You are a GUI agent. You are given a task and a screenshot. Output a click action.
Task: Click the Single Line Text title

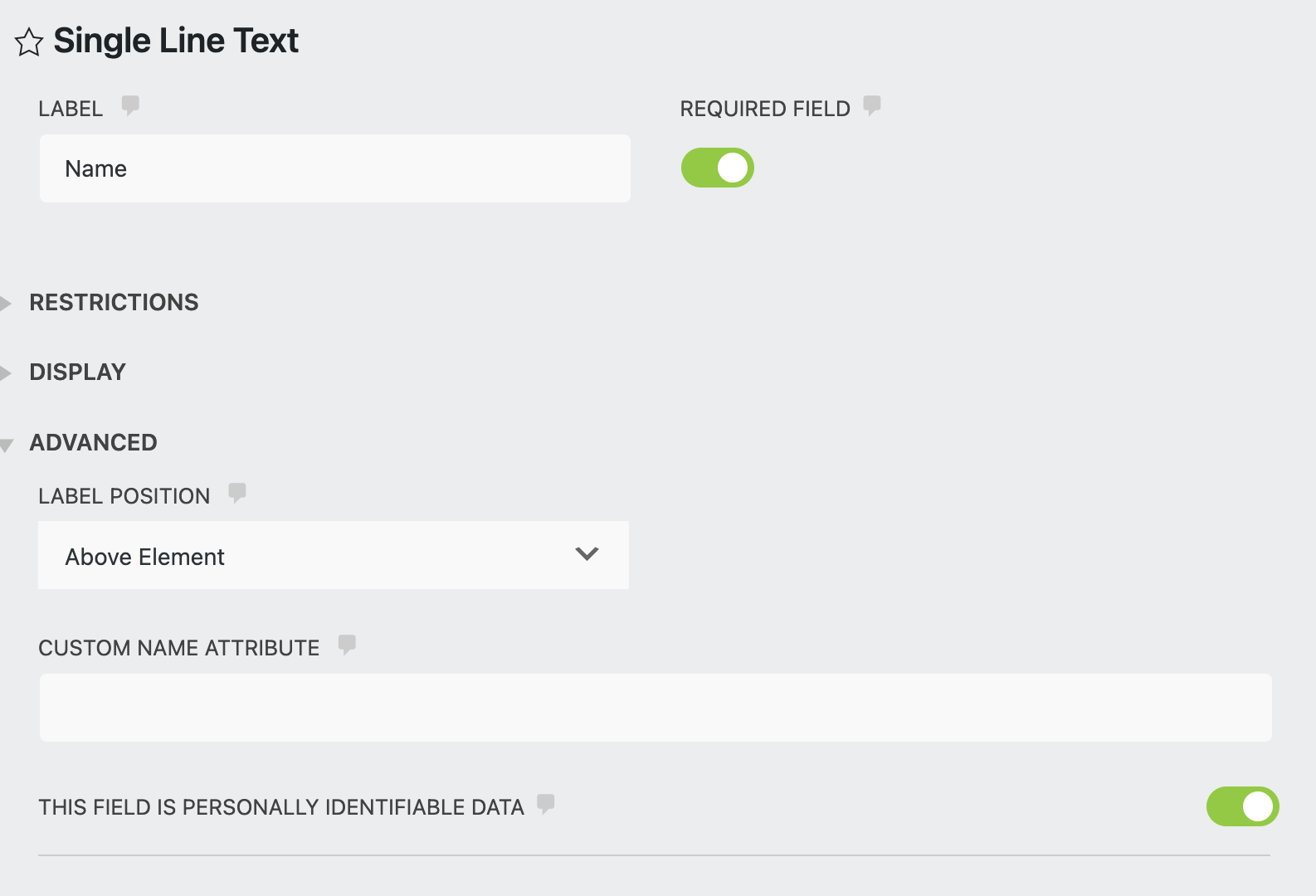176,41
